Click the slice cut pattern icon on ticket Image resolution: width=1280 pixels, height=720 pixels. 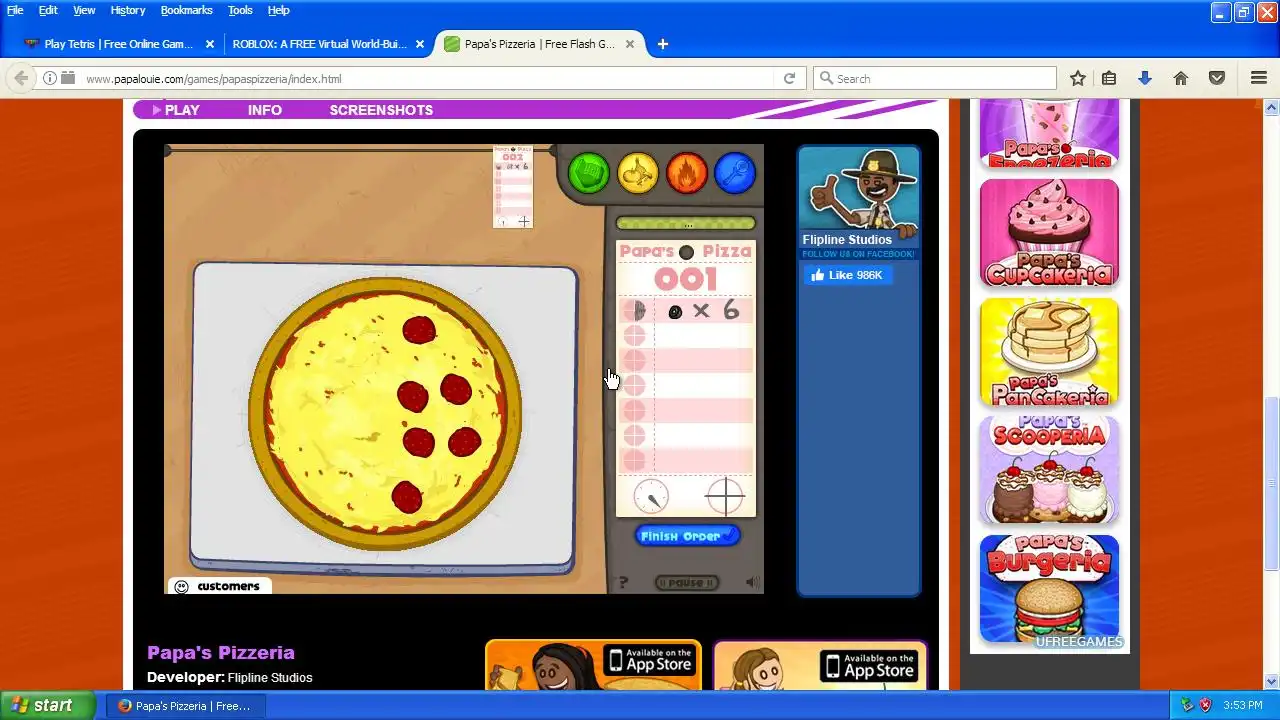(725, 496)
